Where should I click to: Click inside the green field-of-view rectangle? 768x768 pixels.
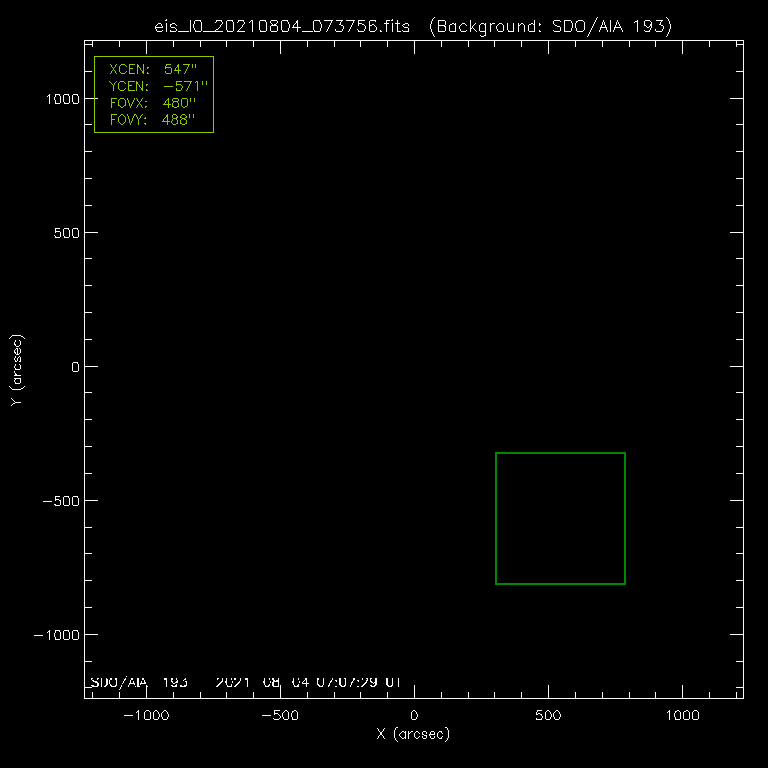(x=560, y=518)
